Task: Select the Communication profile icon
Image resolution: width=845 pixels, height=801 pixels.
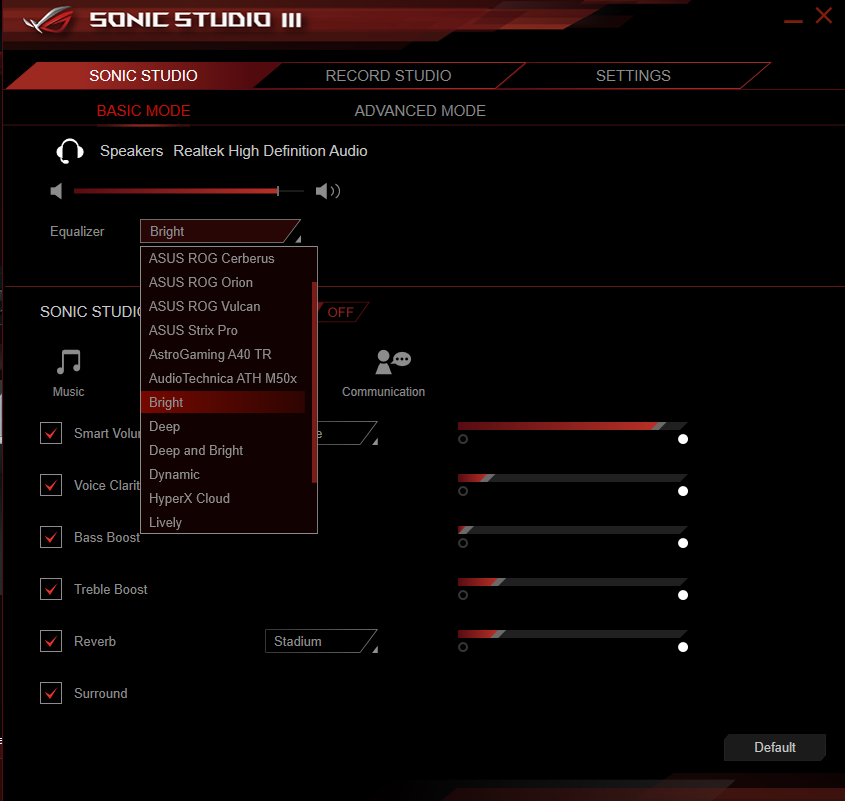Action: pyautogui.click(x=393, y=361)
